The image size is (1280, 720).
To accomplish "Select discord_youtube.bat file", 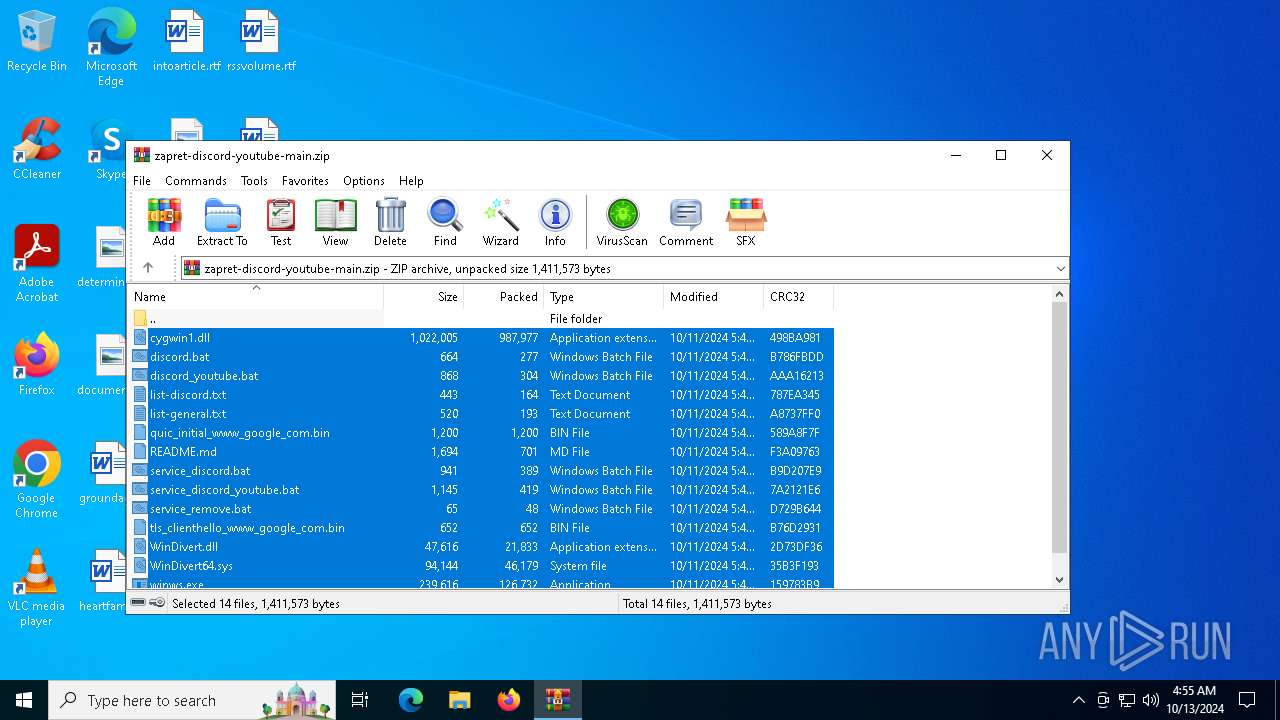I will click(480, 376).
